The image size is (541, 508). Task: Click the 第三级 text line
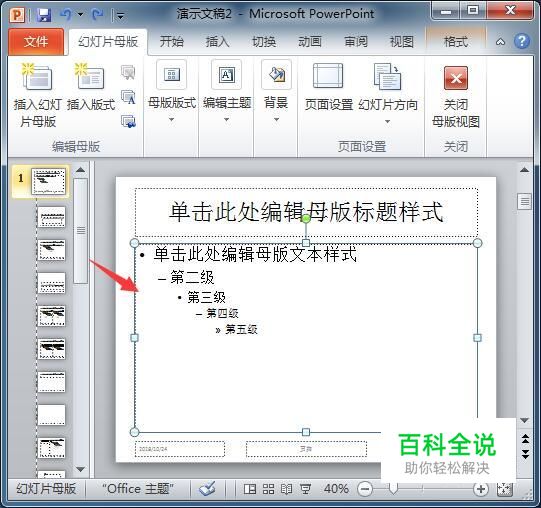click(x=206, y=297)
